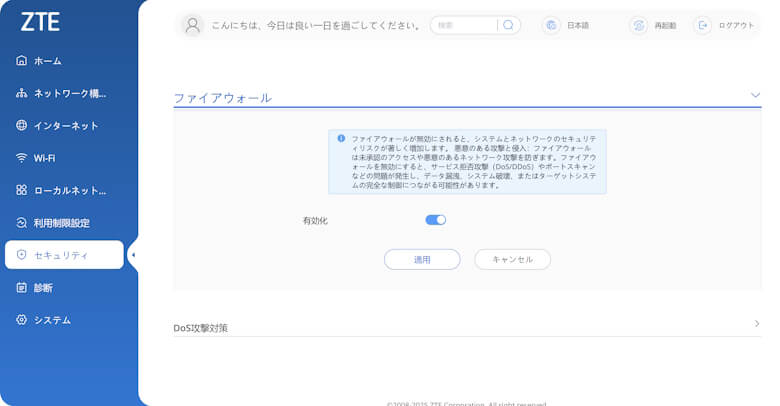Go to Wi-Fi settings
This screenshot has height=406, width=780.
coord(44,158)
